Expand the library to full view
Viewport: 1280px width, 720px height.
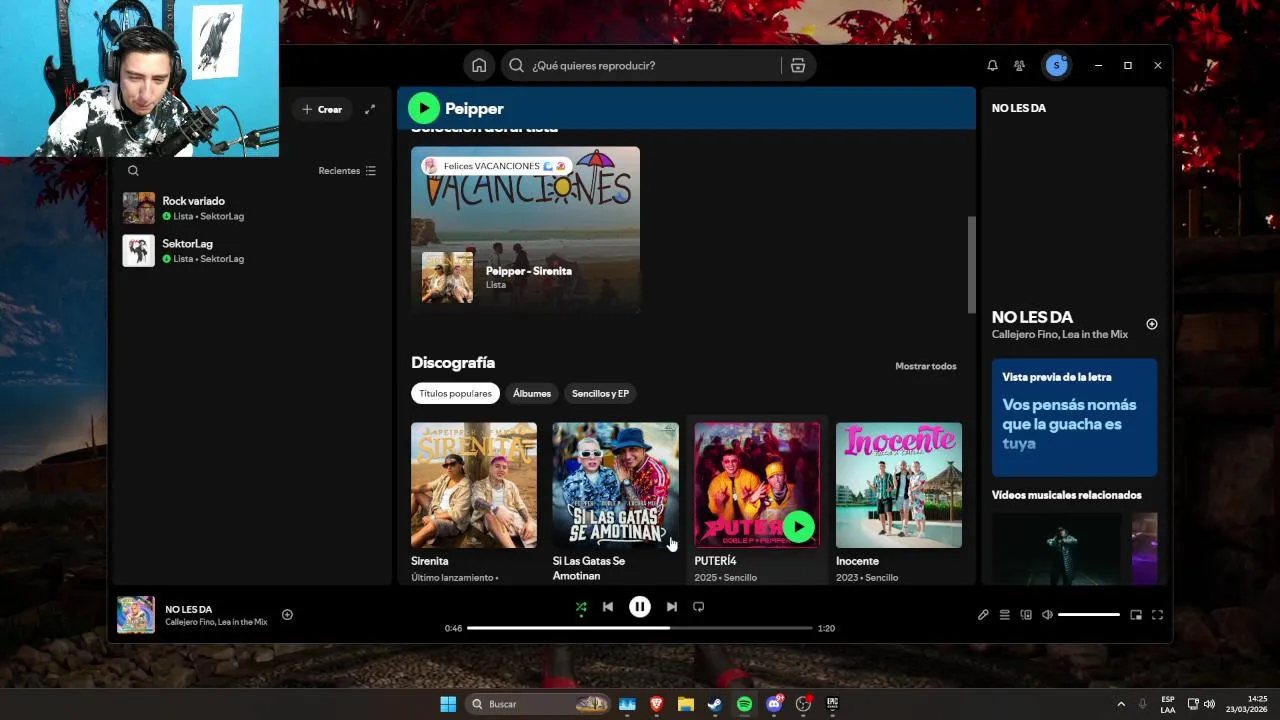tap(370, 109)
